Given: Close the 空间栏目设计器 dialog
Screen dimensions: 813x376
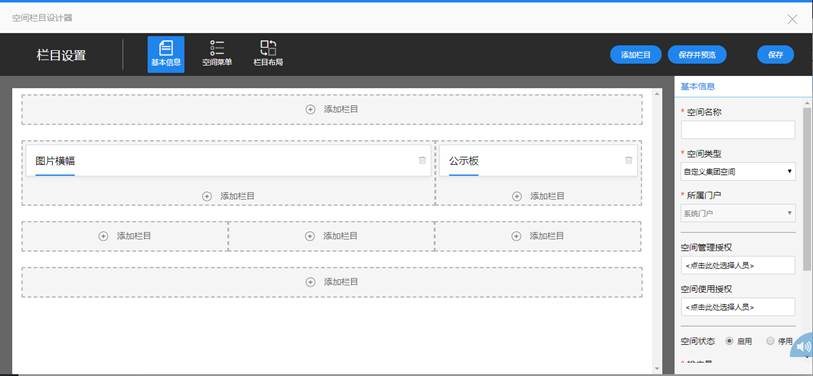Looking at the screenshot, I should [792, 19].
